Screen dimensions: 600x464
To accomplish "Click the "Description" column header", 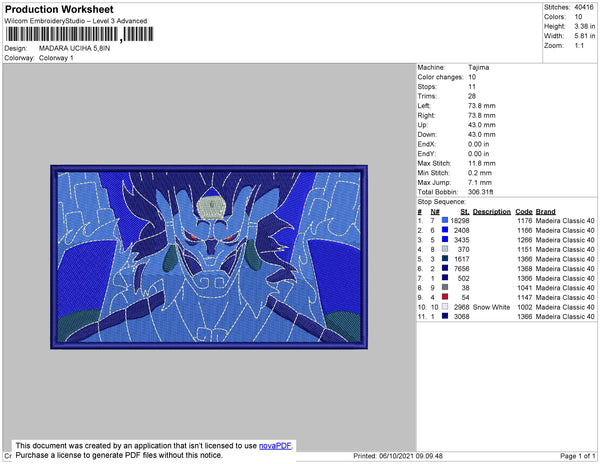I will 492,212.
